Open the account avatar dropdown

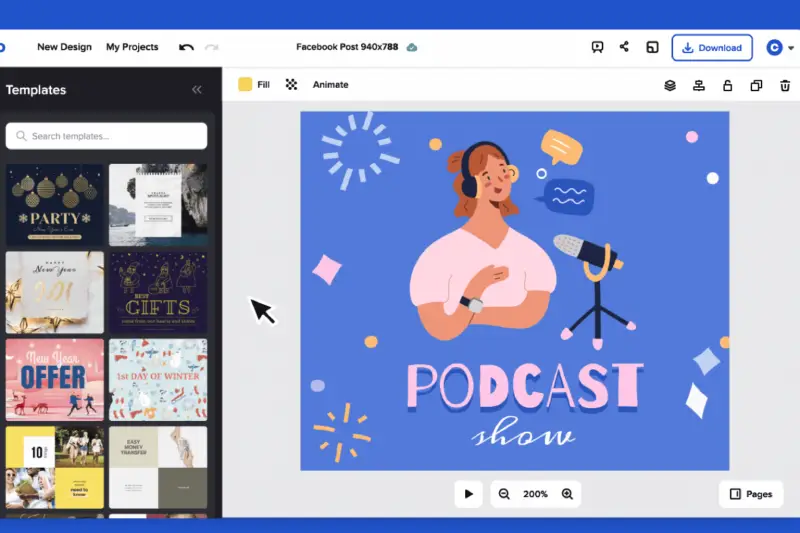click(x=780, y=47)
